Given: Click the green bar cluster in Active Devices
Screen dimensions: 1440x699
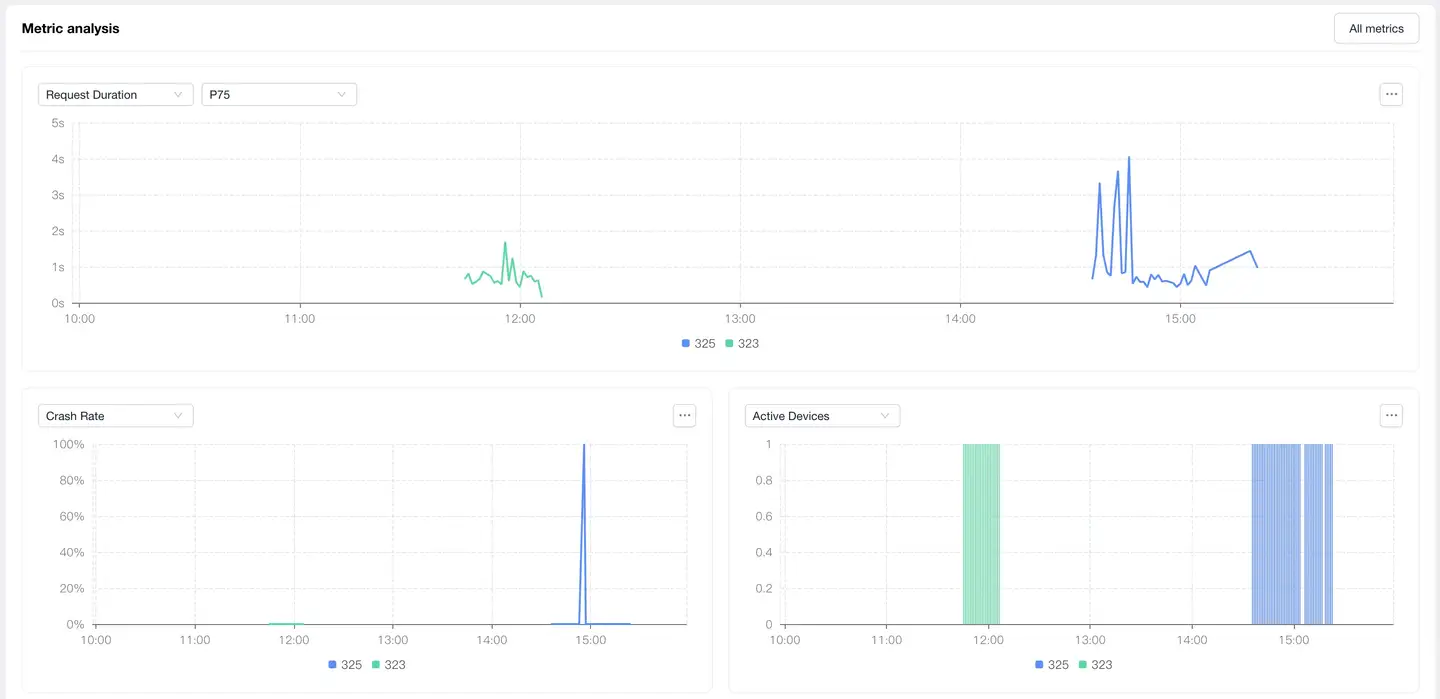Looking at the screenshot, I should (981, 535).
